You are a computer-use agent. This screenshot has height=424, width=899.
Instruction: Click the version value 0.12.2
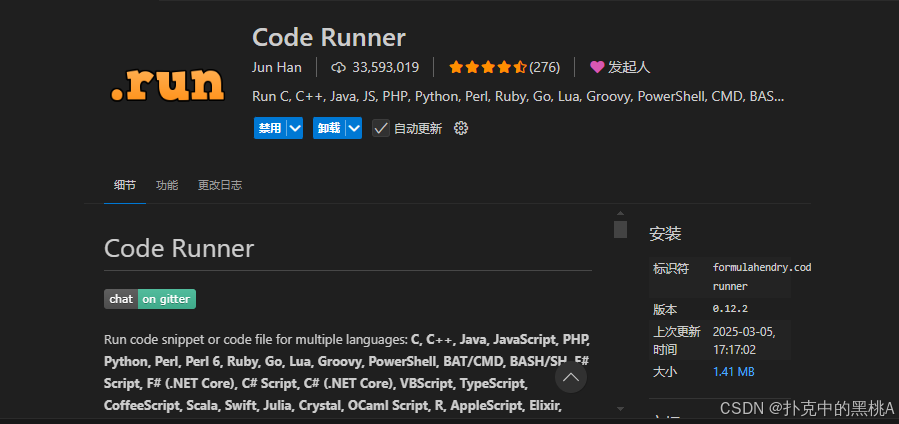(x=730, y=309)
